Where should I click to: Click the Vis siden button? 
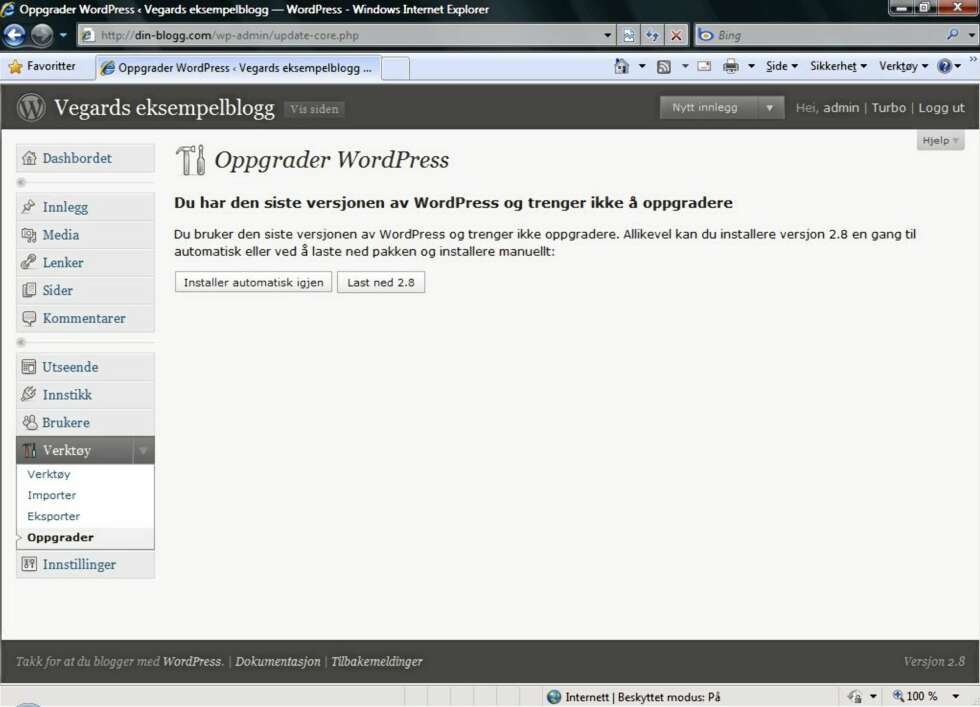[x=314, y=109]
